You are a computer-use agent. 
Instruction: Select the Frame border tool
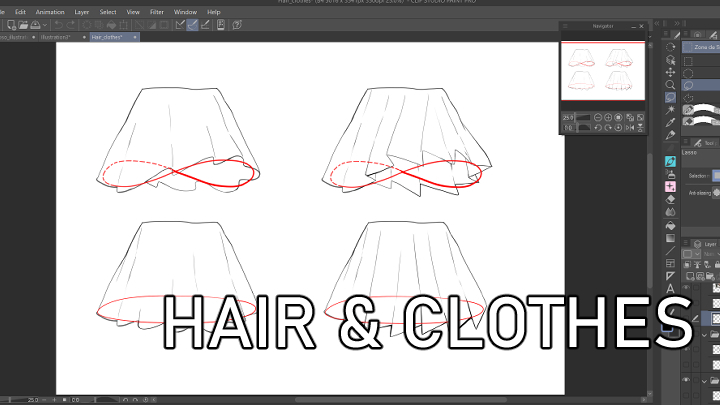[x=670, y=263]
